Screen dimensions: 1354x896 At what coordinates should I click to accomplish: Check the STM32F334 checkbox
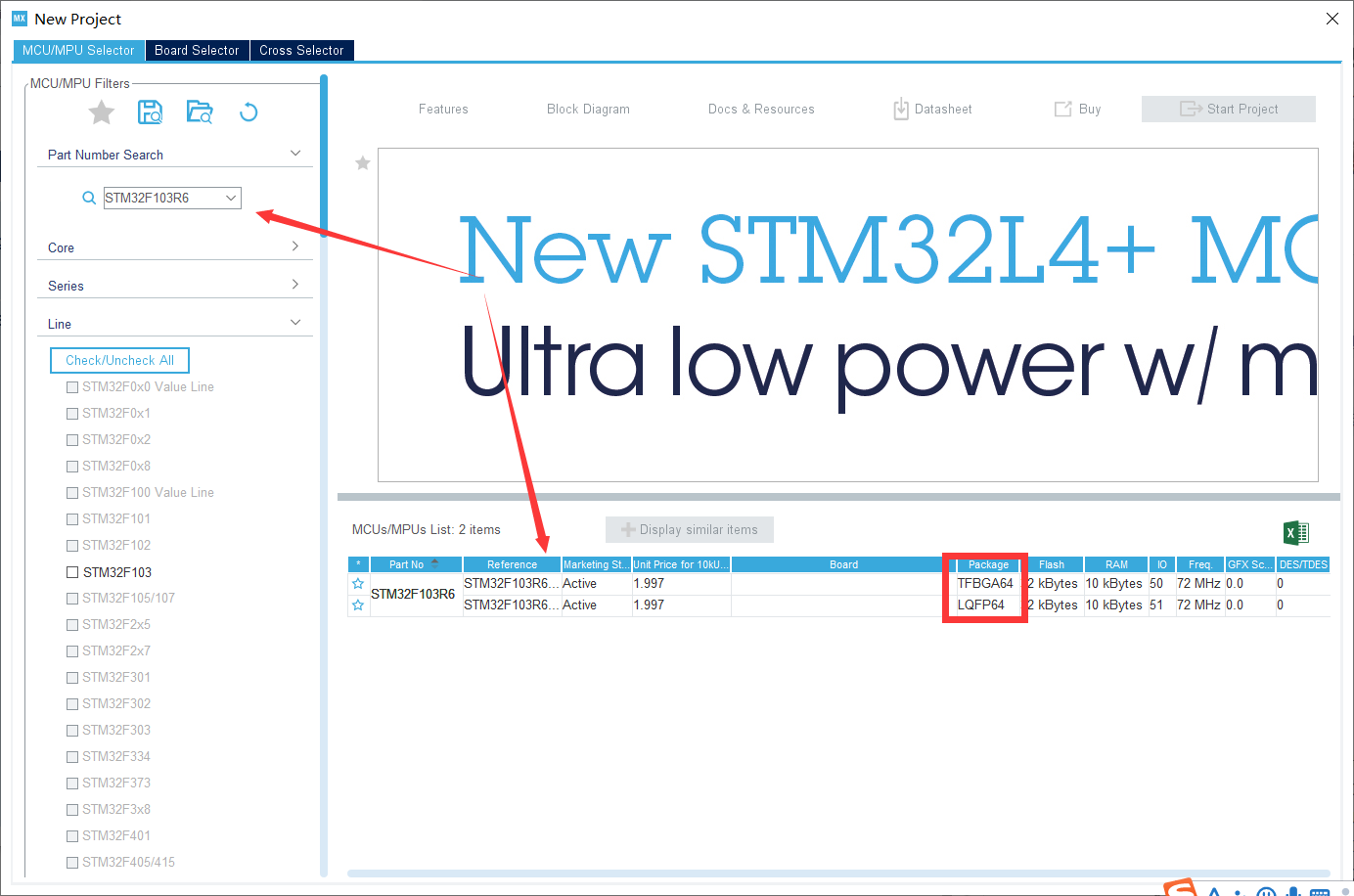coord(72,757)
